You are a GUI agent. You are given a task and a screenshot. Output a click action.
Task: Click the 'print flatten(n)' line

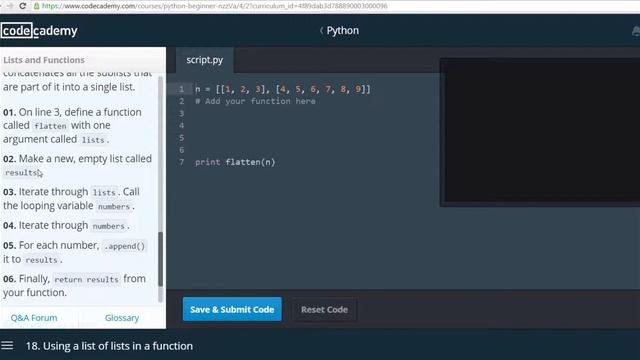pos(235,162)
